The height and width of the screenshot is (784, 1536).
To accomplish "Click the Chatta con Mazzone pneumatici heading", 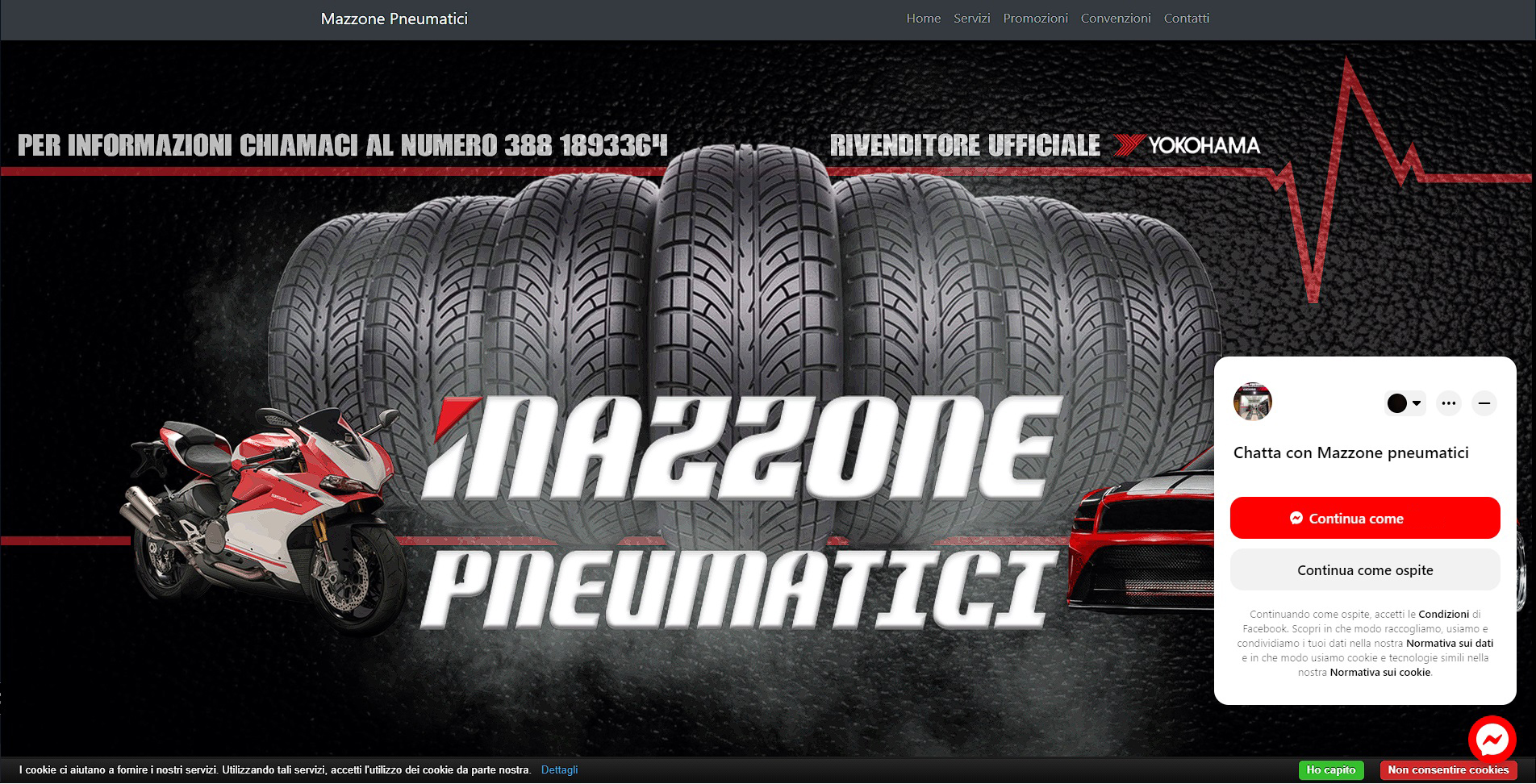I will [x=1350, y=453].
